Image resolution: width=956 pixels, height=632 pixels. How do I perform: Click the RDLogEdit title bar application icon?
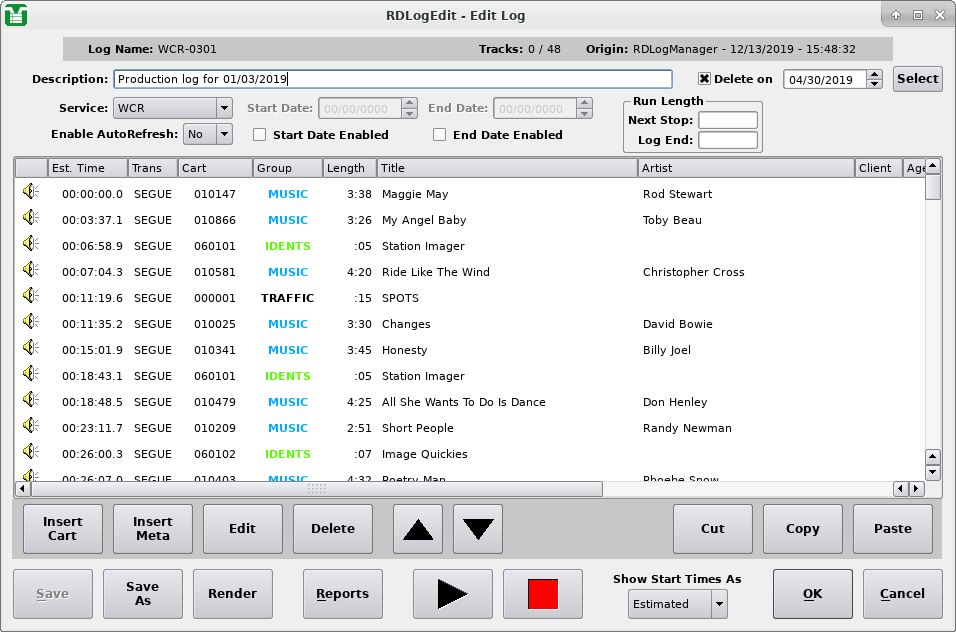16,15
